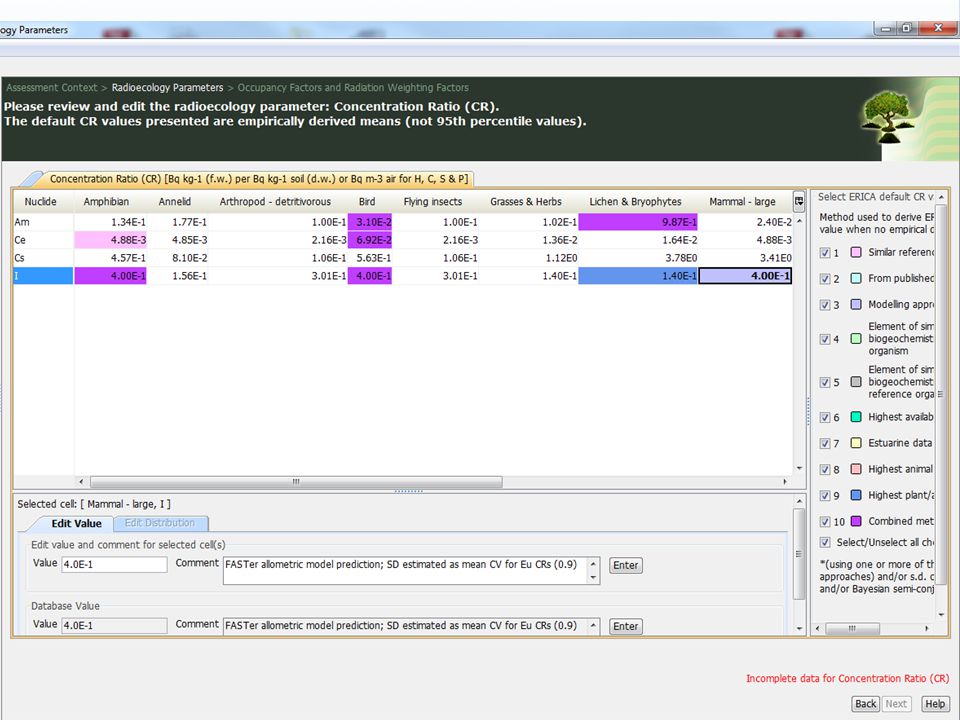Click pale yellow swatch for Estuarine data
The image size is (960, 720).
[856, 443]
